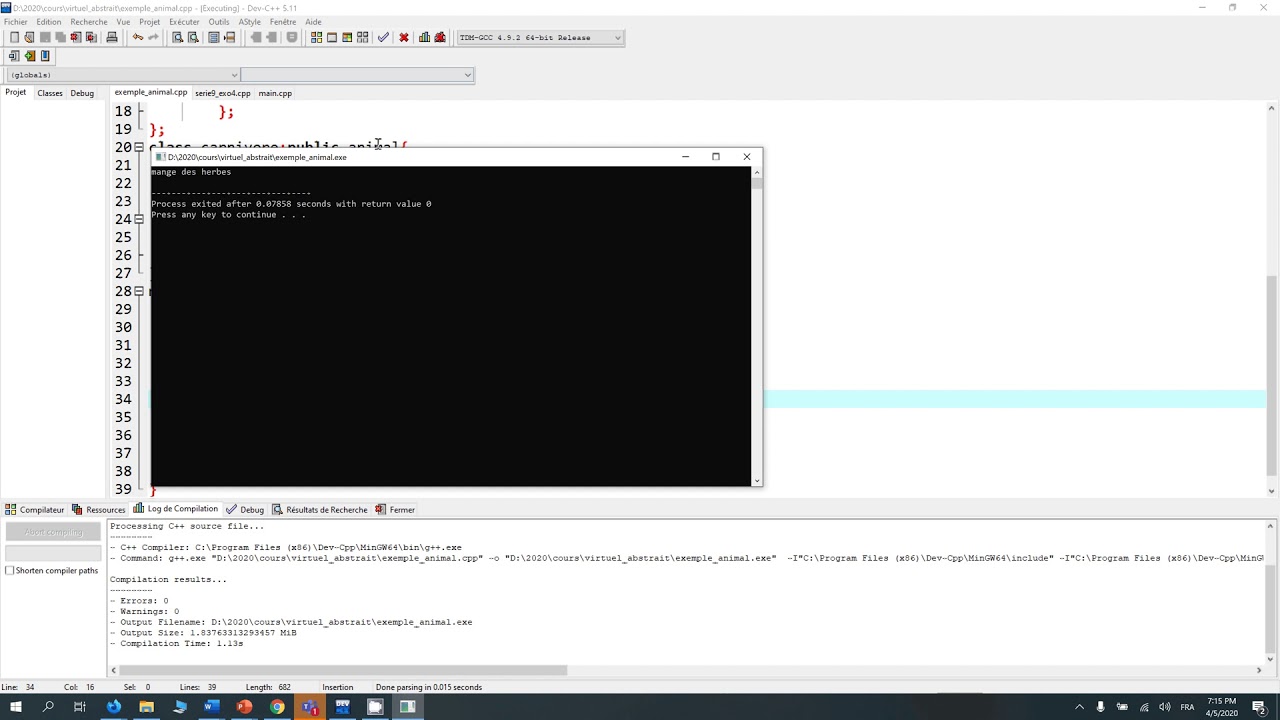Toggle the Shorten compiler paths checkbox

pos(10,570)
